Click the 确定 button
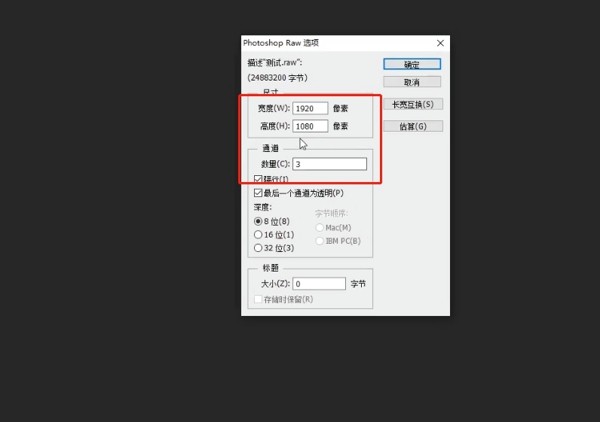This screenshot has width=600, height=422. click(412, 64)
